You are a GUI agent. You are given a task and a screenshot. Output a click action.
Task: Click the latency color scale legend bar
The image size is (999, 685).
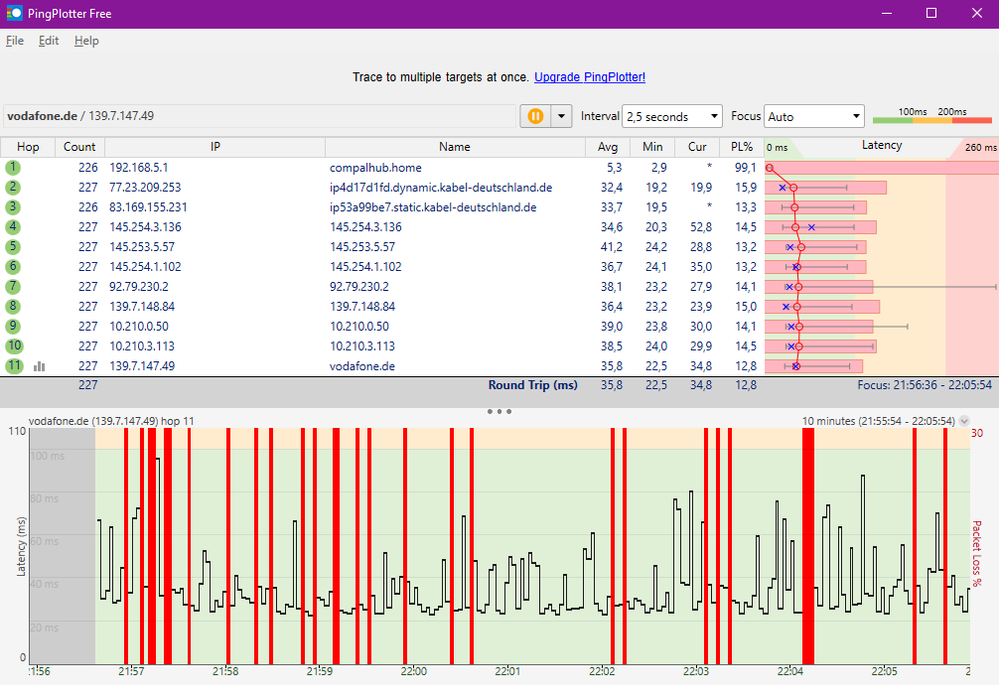[934, 121]
